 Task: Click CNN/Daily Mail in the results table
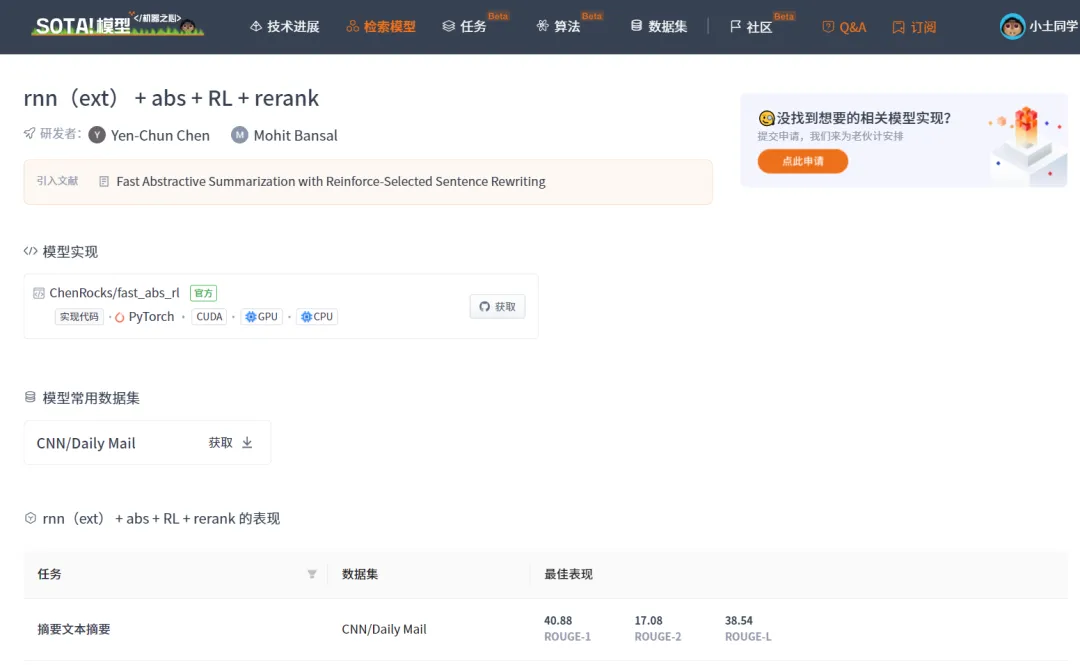pyautogui.click(x=384, y=629)
